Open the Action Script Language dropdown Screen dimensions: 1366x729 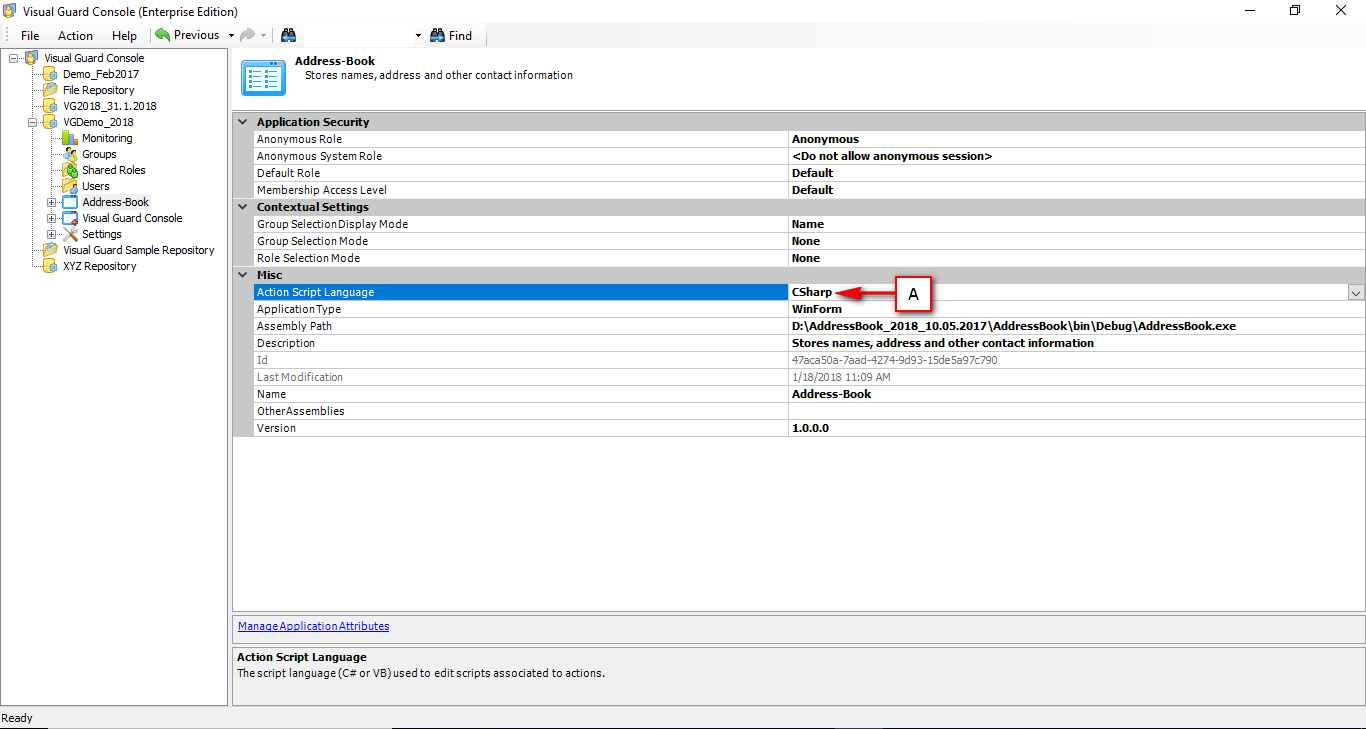pos(1356,292)
